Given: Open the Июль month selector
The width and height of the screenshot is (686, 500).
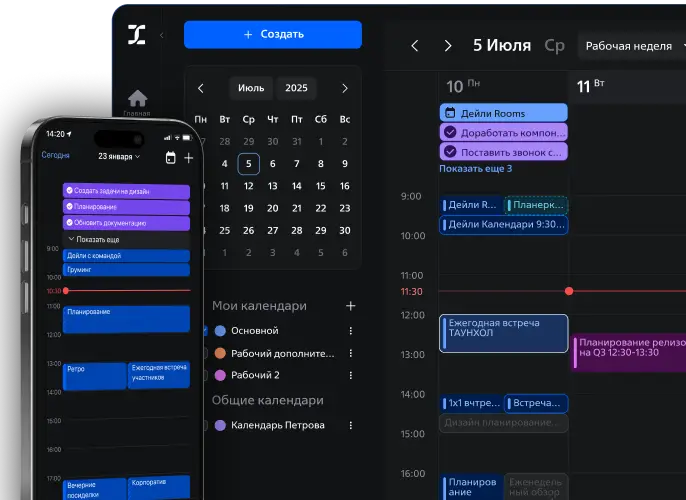Looking at the screenshot, I should point(251,88).
